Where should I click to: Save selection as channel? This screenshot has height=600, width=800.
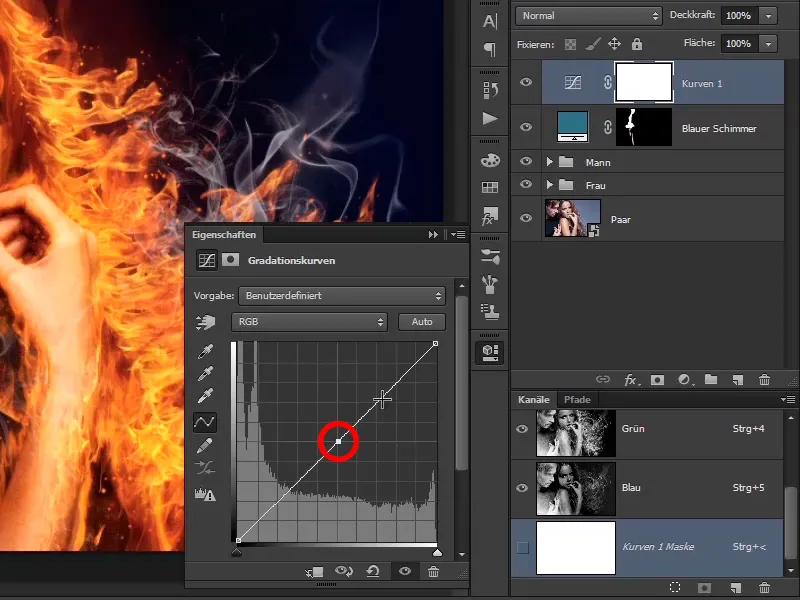point(704,588)
